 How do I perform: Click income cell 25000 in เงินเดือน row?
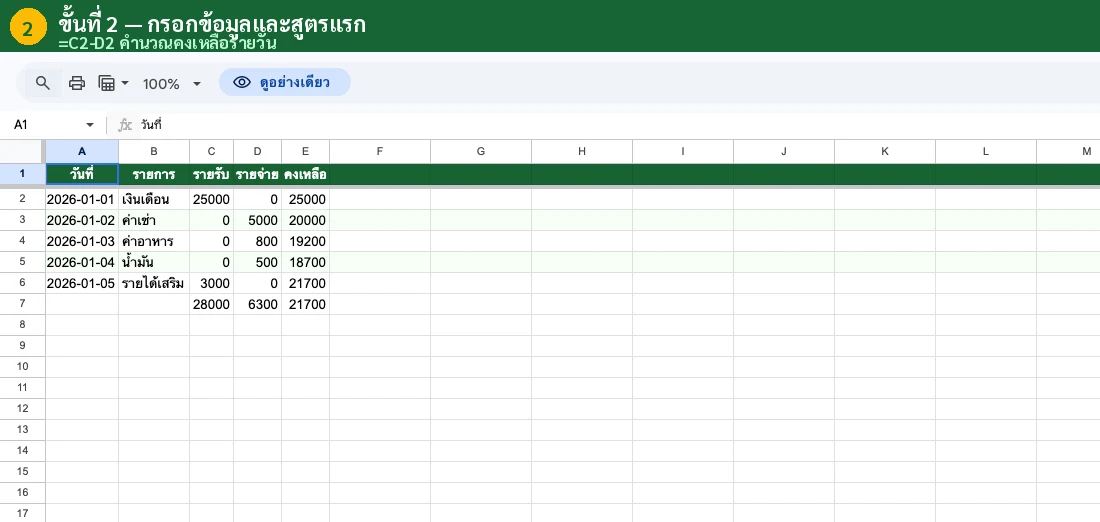click(x=211, y=199)
